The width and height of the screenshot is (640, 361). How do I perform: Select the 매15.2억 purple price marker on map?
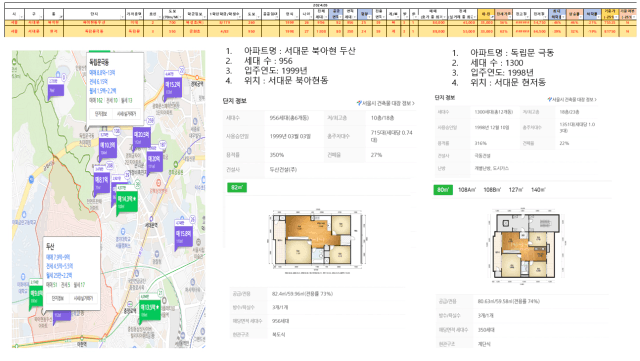172,87
